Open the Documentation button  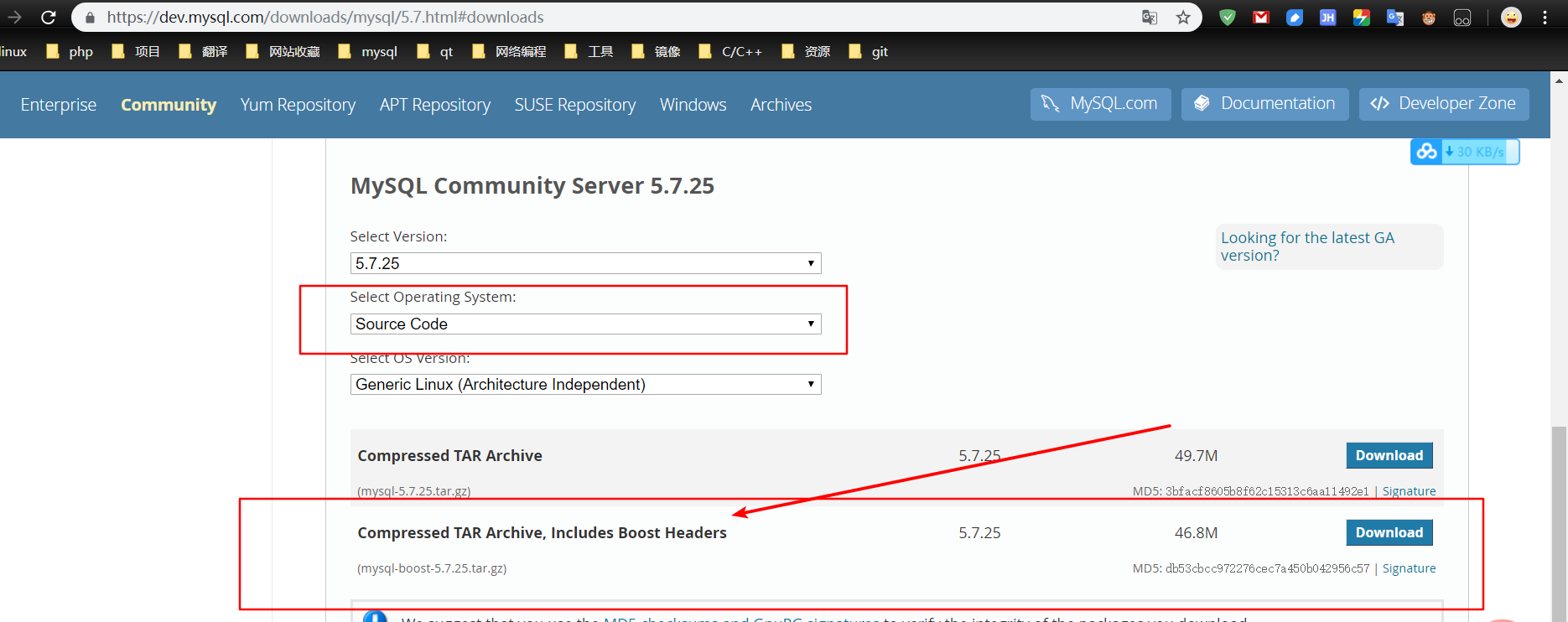[1264, 104]
